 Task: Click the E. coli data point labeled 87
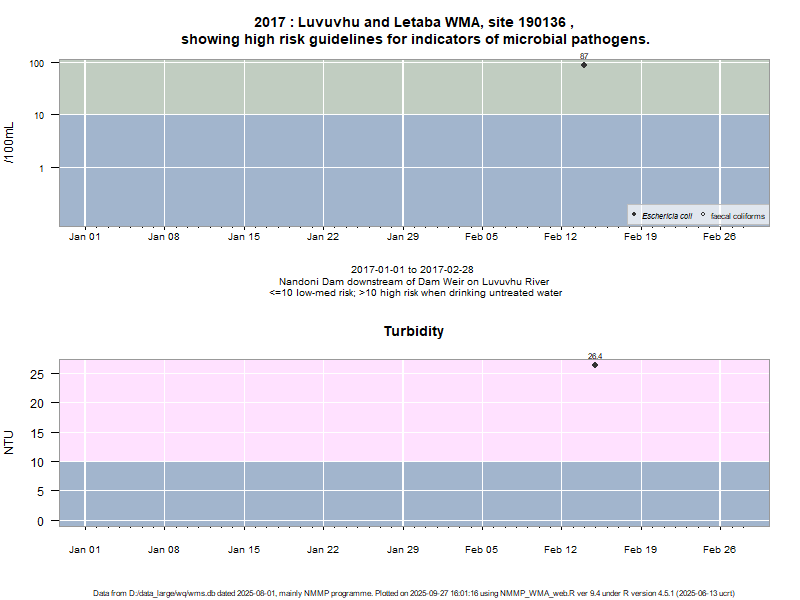584,65
